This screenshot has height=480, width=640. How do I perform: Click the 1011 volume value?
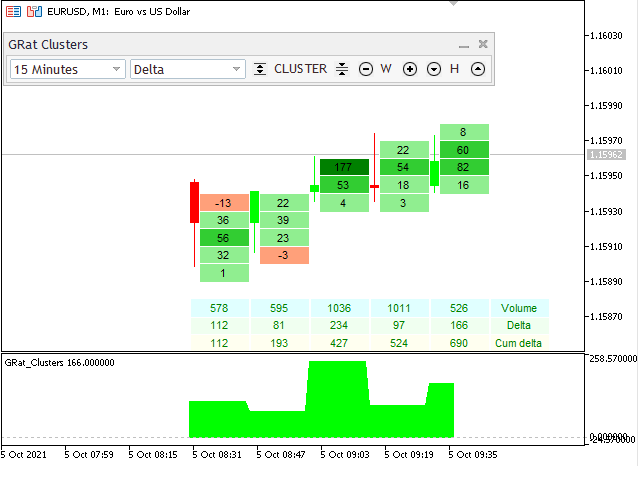coord(399,308)
